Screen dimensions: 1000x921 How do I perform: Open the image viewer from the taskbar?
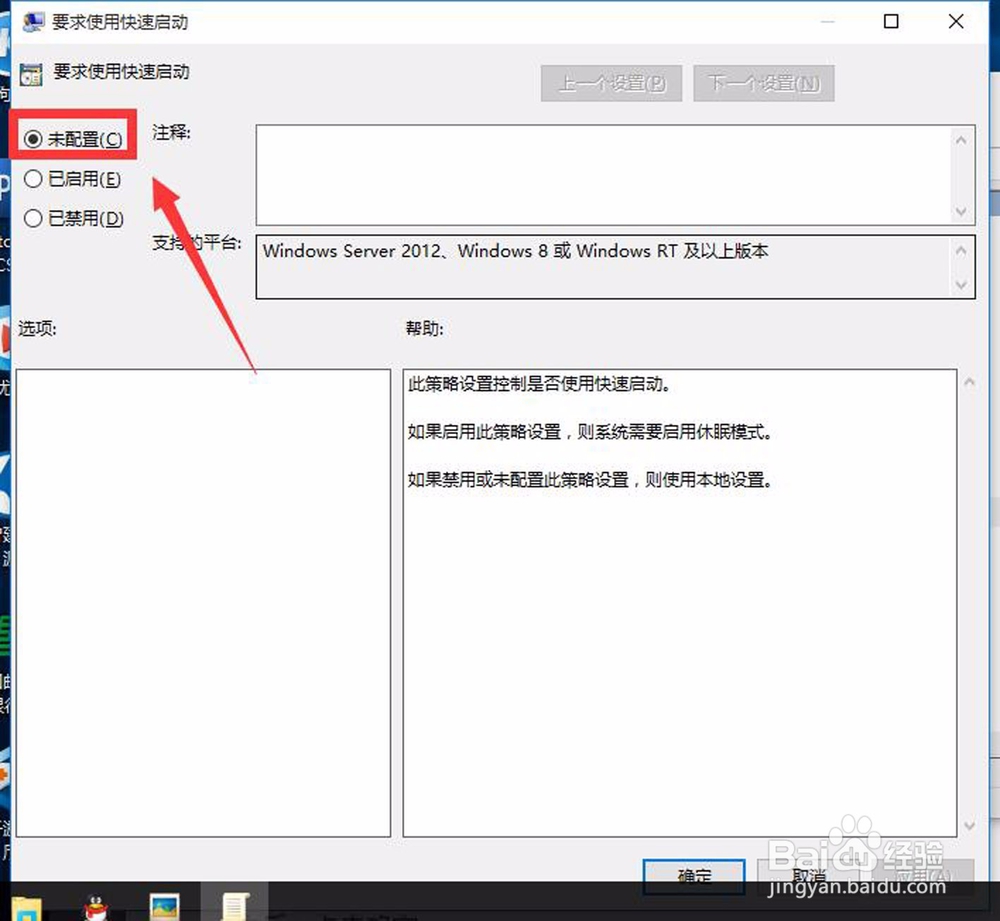click(x=165, y=905)
